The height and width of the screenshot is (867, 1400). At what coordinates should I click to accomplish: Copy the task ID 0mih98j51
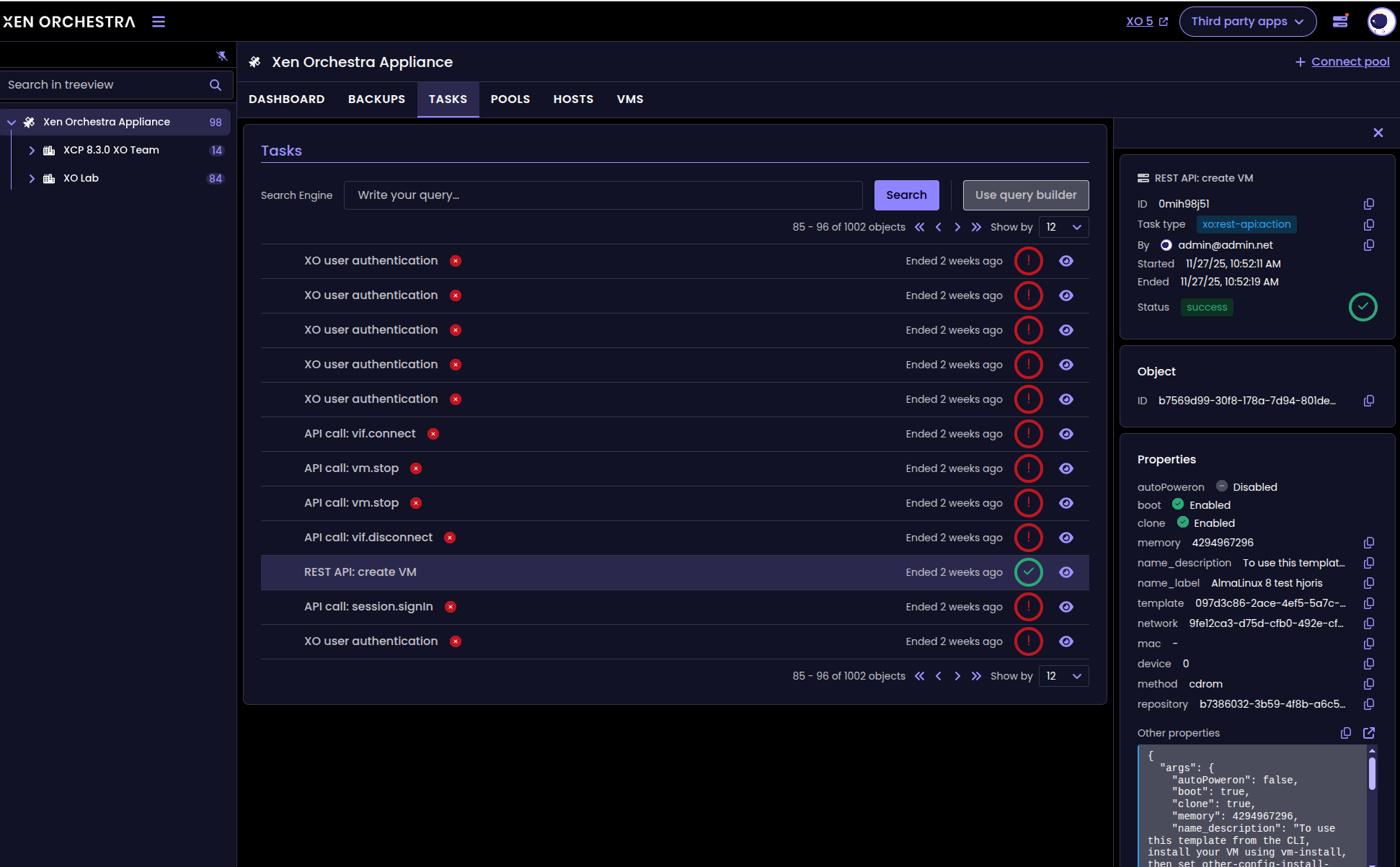coord(1368,204)
